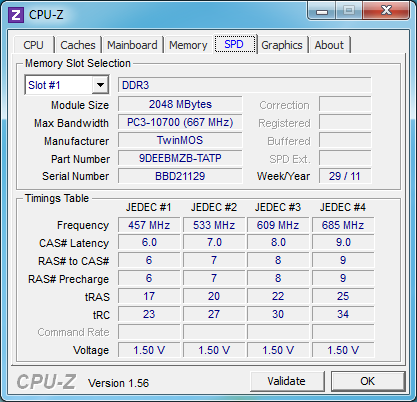Close the CPU-Z window
This screenshot has width=417, height=402.
386,10
